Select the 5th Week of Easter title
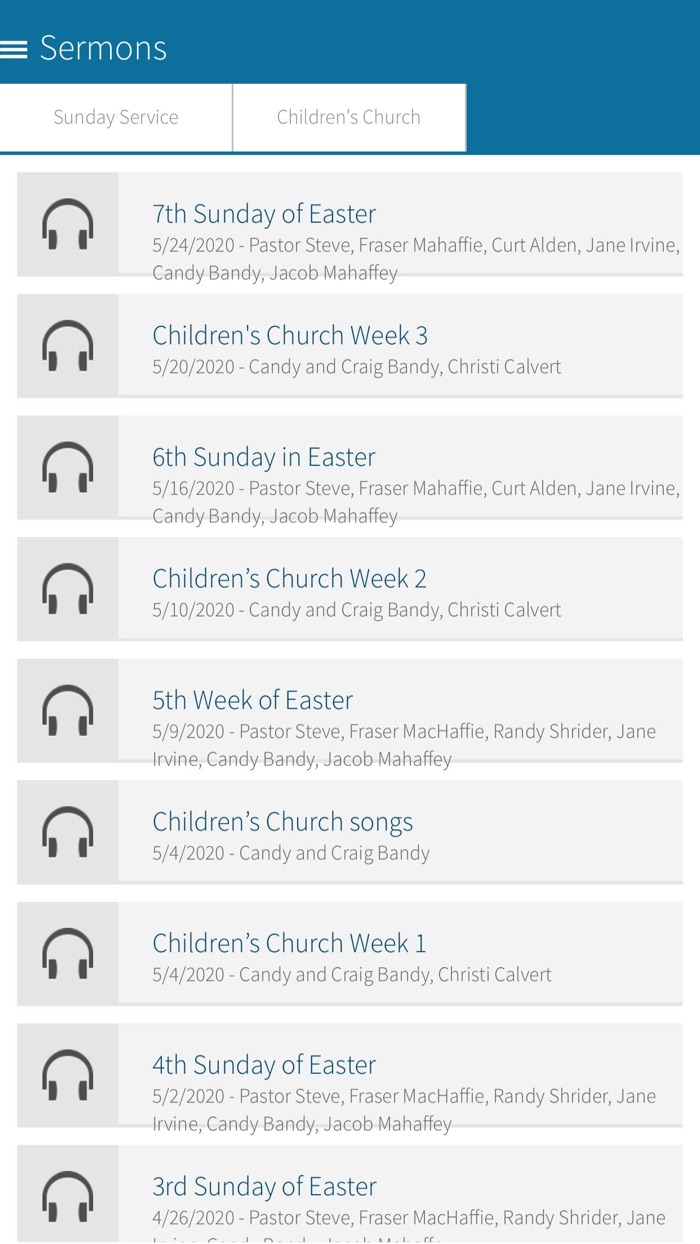Viewport: 700px width, 1244px height. pos(252,700)
